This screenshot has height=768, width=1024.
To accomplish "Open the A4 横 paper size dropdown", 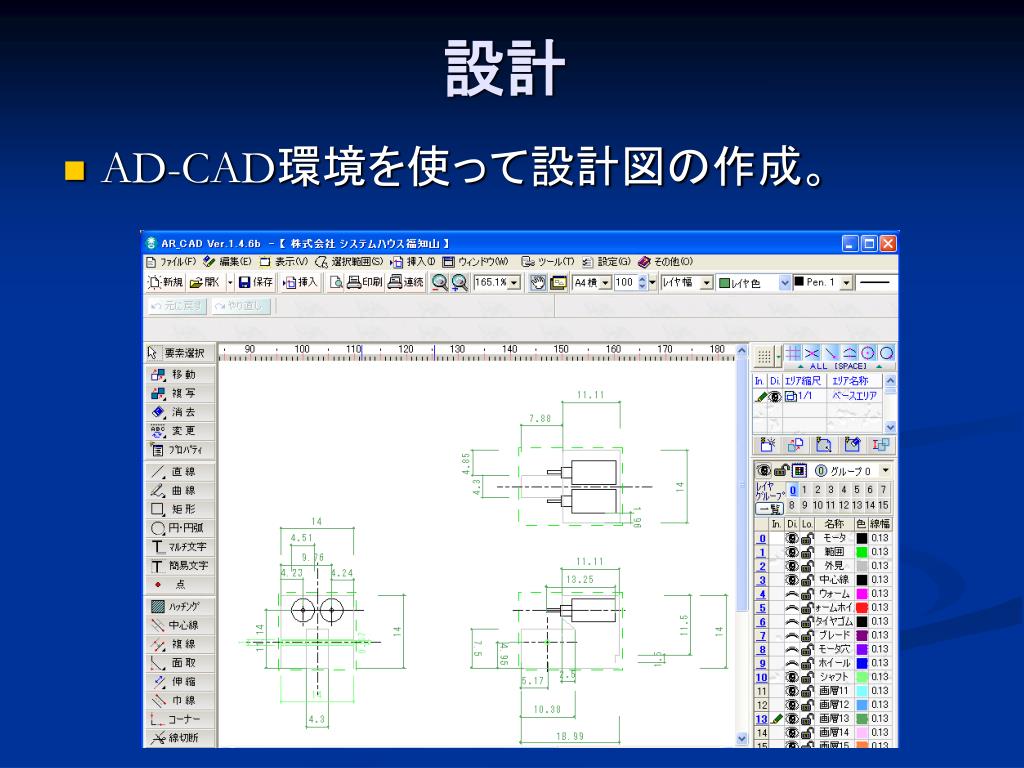I will click(605, 283).
